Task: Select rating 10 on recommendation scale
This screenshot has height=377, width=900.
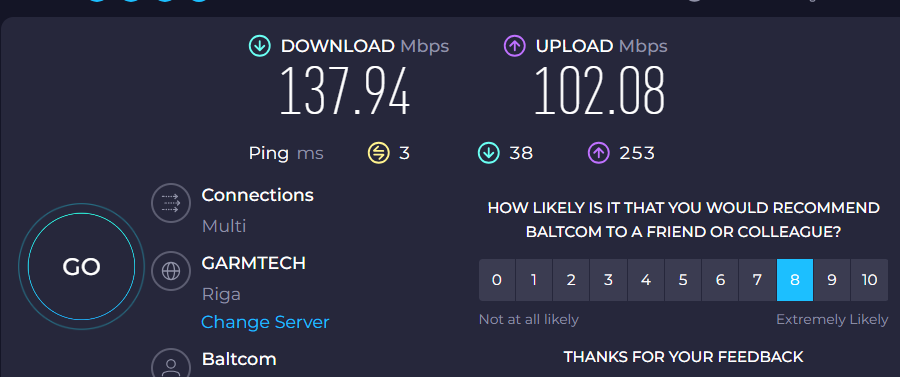Action: click(x=869, y=280)
